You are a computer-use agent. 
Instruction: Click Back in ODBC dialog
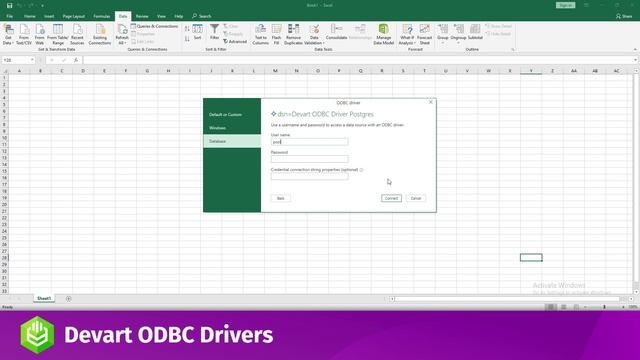[281, 198]
